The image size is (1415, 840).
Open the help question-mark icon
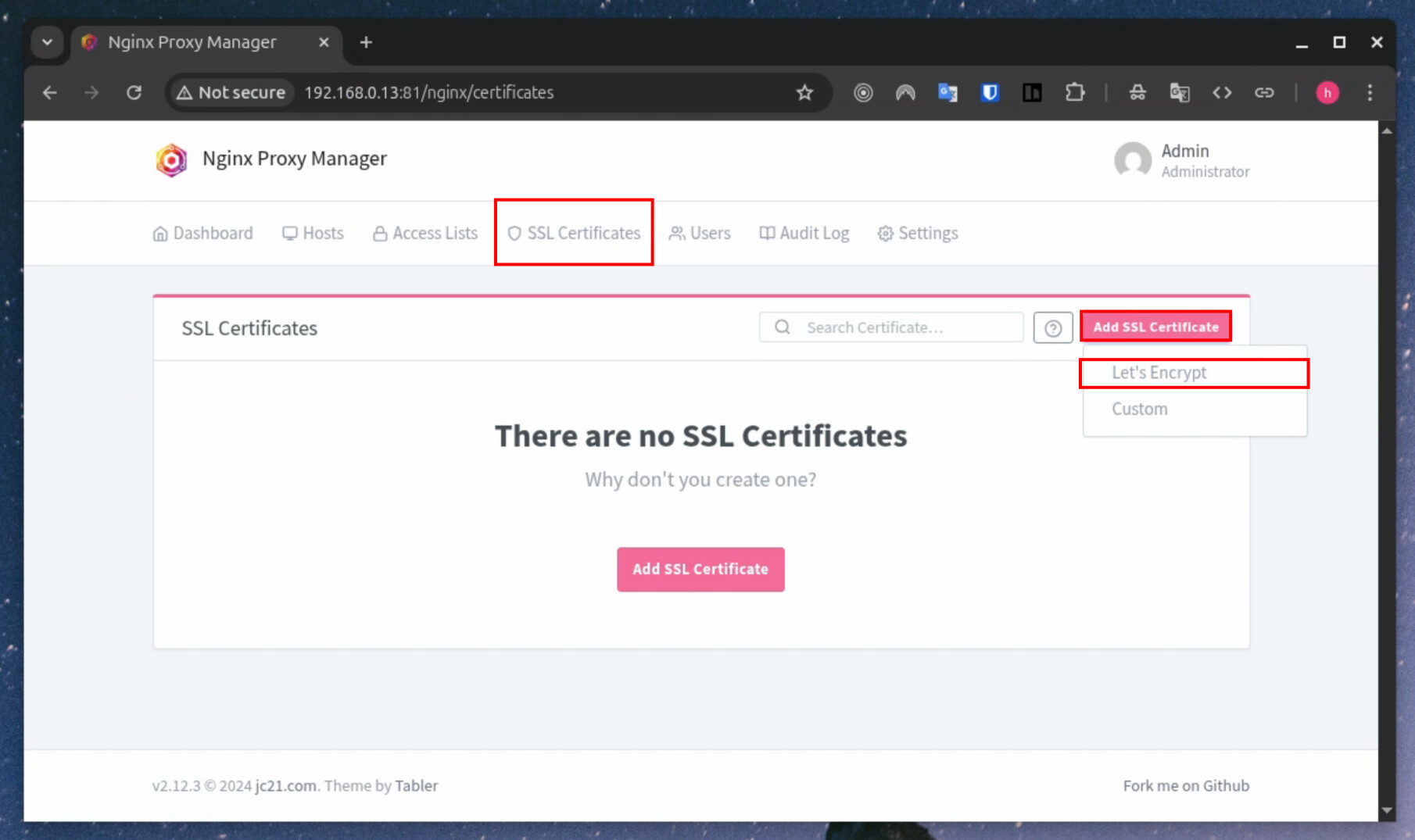point(1052,327)
